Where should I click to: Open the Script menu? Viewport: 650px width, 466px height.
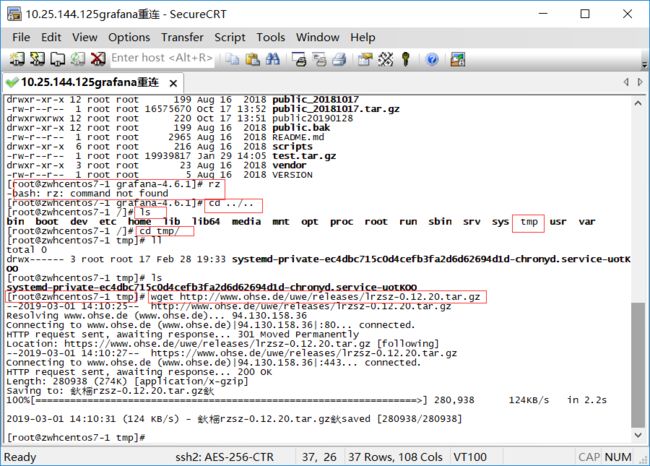230,37
